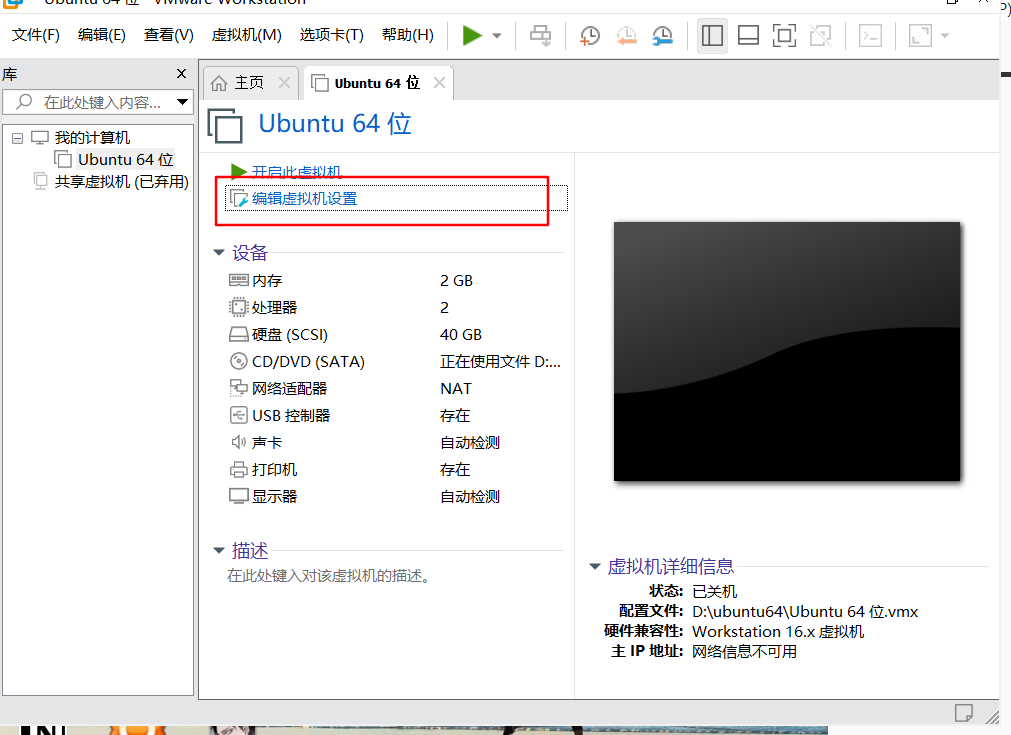Screen dimensions: 1011x735
Task: Click the 显示器 device row
Action: pyautogui.click(x=396, y=496)
